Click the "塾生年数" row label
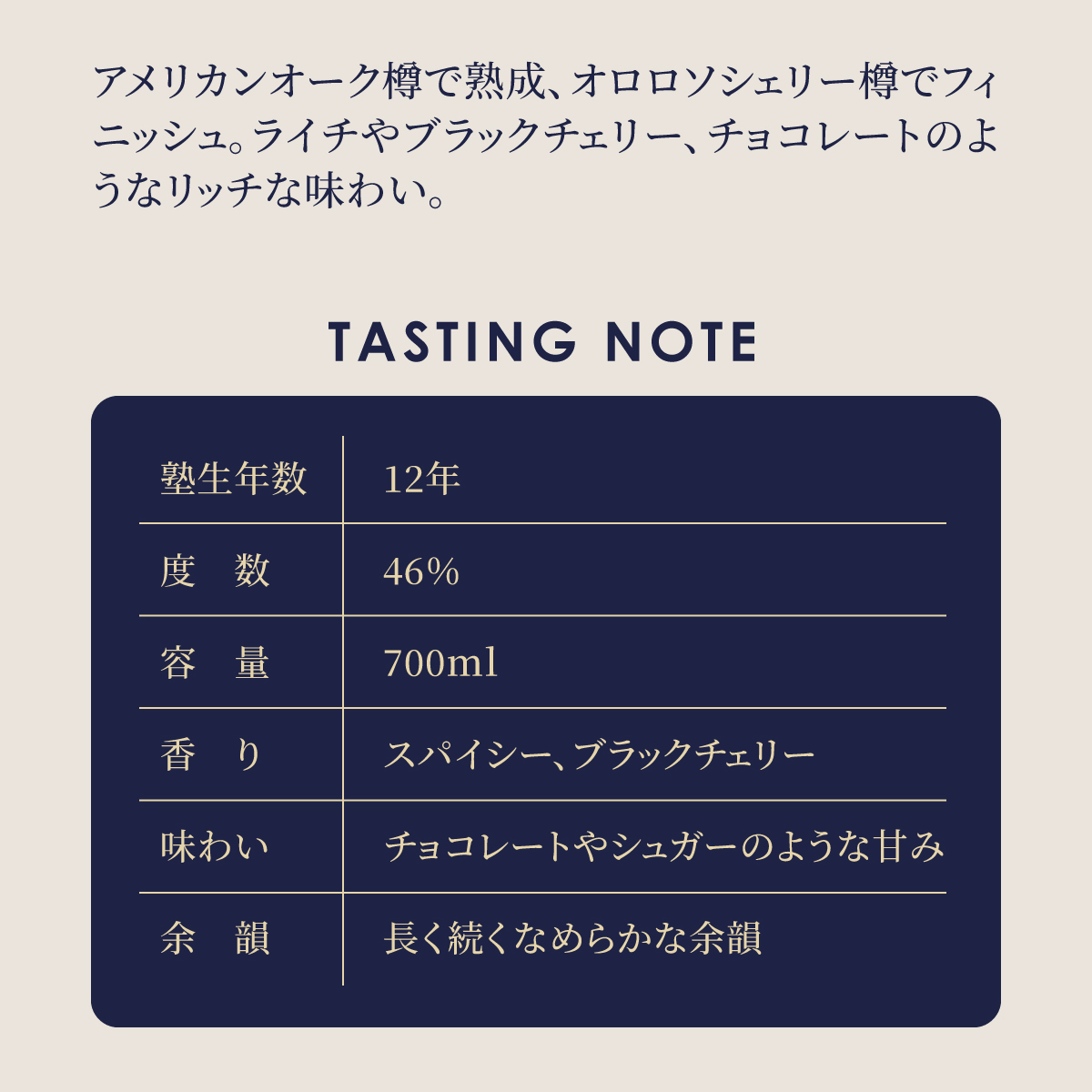 point(234,479)
